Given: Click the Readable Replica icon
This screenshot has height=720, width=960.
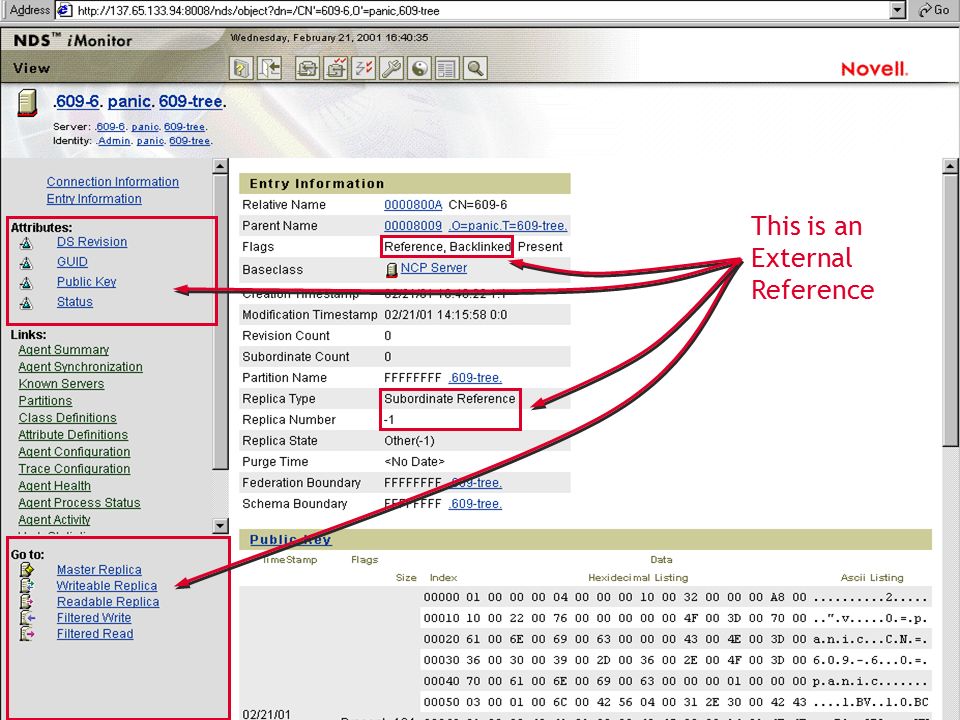Looking at the screenshot, I should pos(27,602).
